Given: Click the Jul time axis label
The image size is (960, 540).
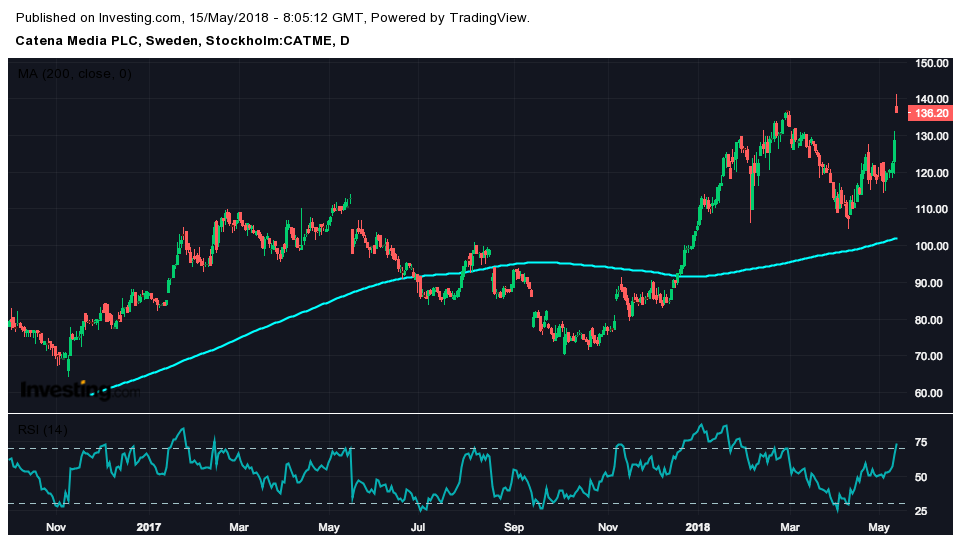Looking at the screenshot, I should click(x=418, y=527).
